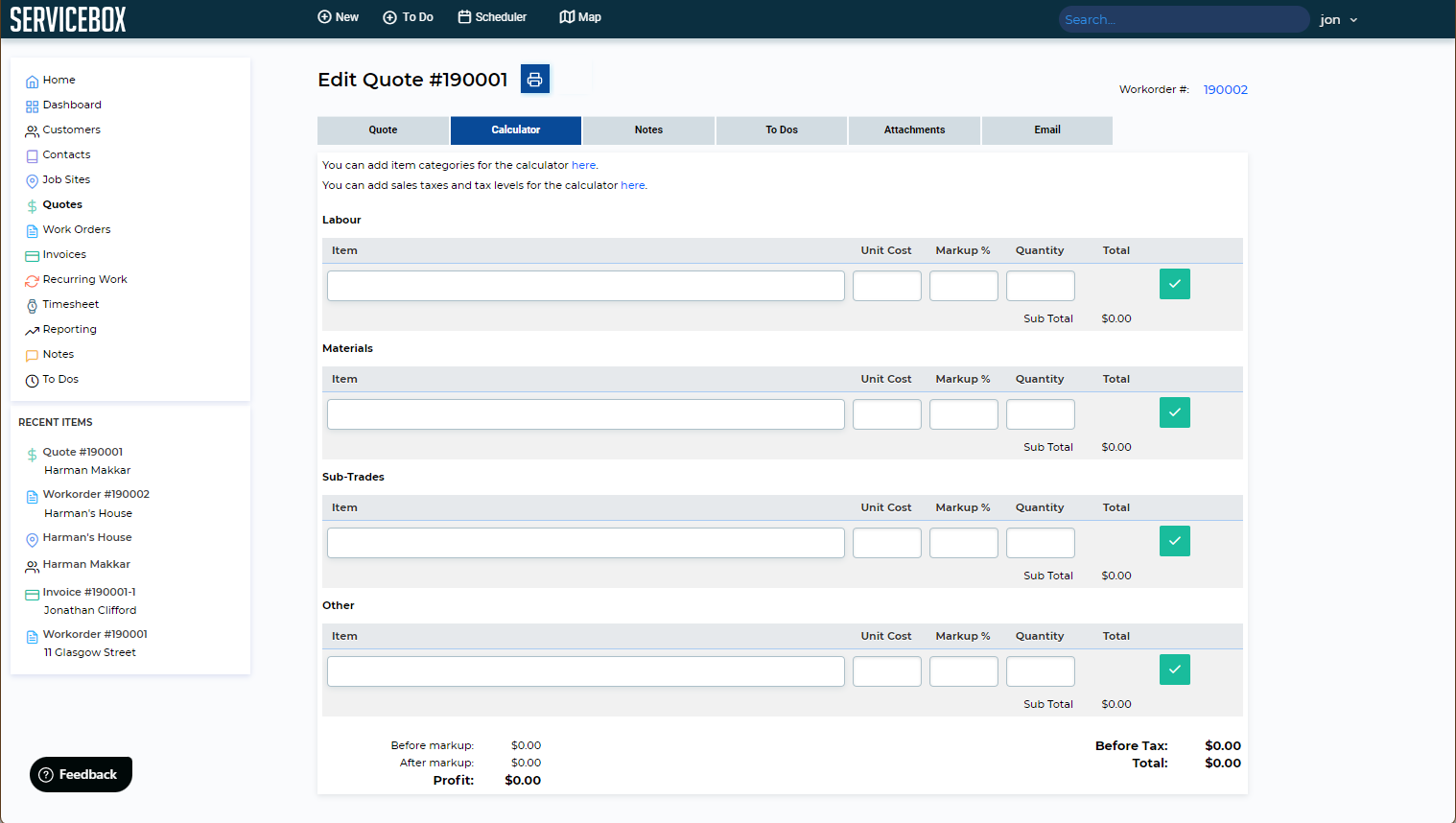Viewport: 1456px width, 823px height.
Task: Open recent item Quote #190001
Action: (82, 452)
